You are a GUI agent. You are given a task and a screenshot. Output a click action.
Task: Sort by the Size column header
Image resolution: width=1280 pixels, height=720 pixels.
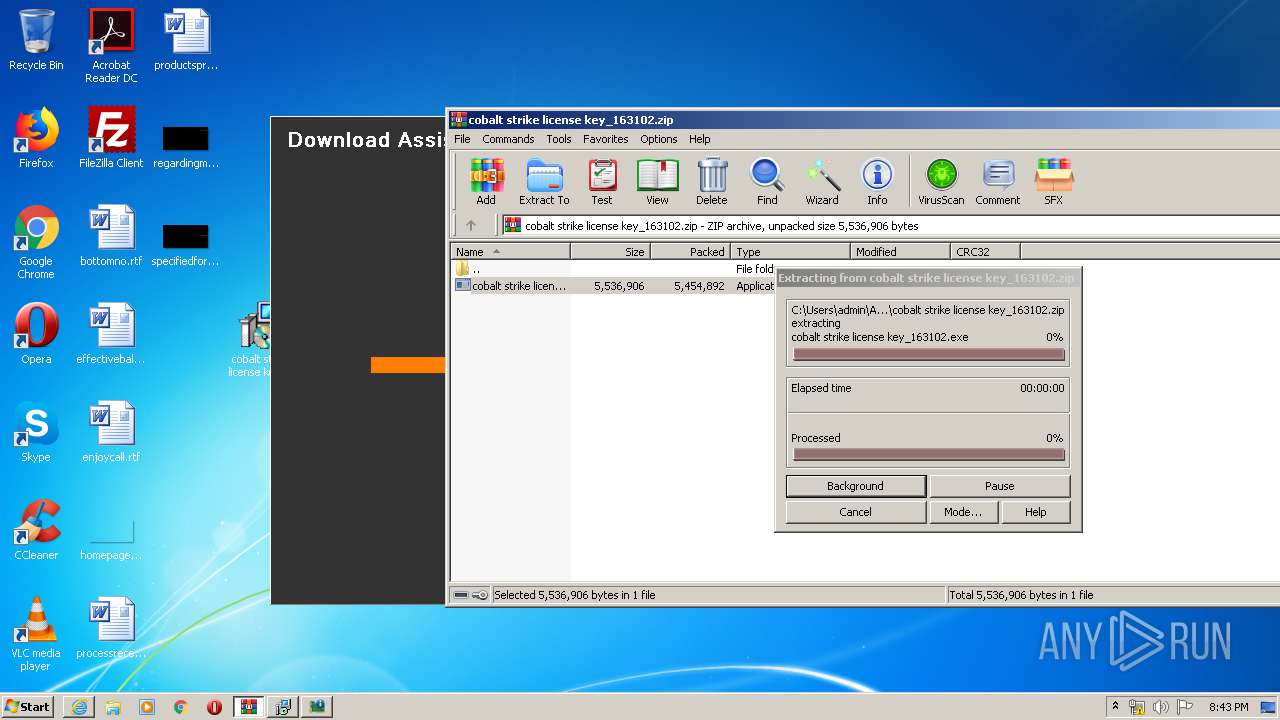(611, 252)
